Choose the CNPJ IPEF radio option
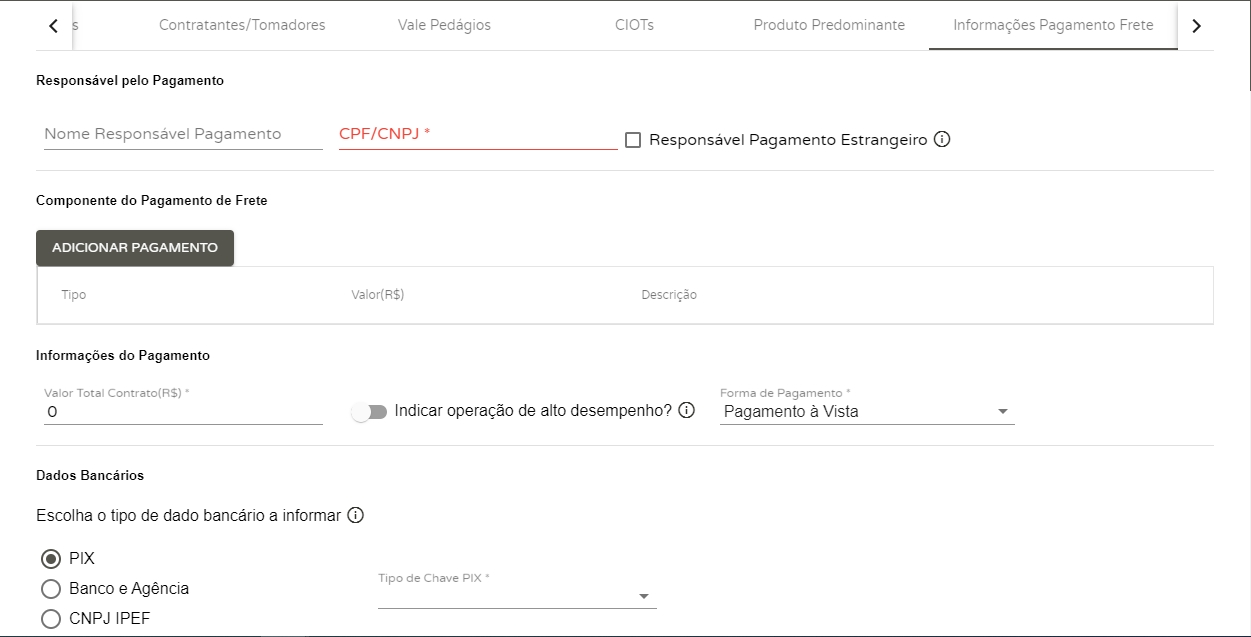 [51, 619]
